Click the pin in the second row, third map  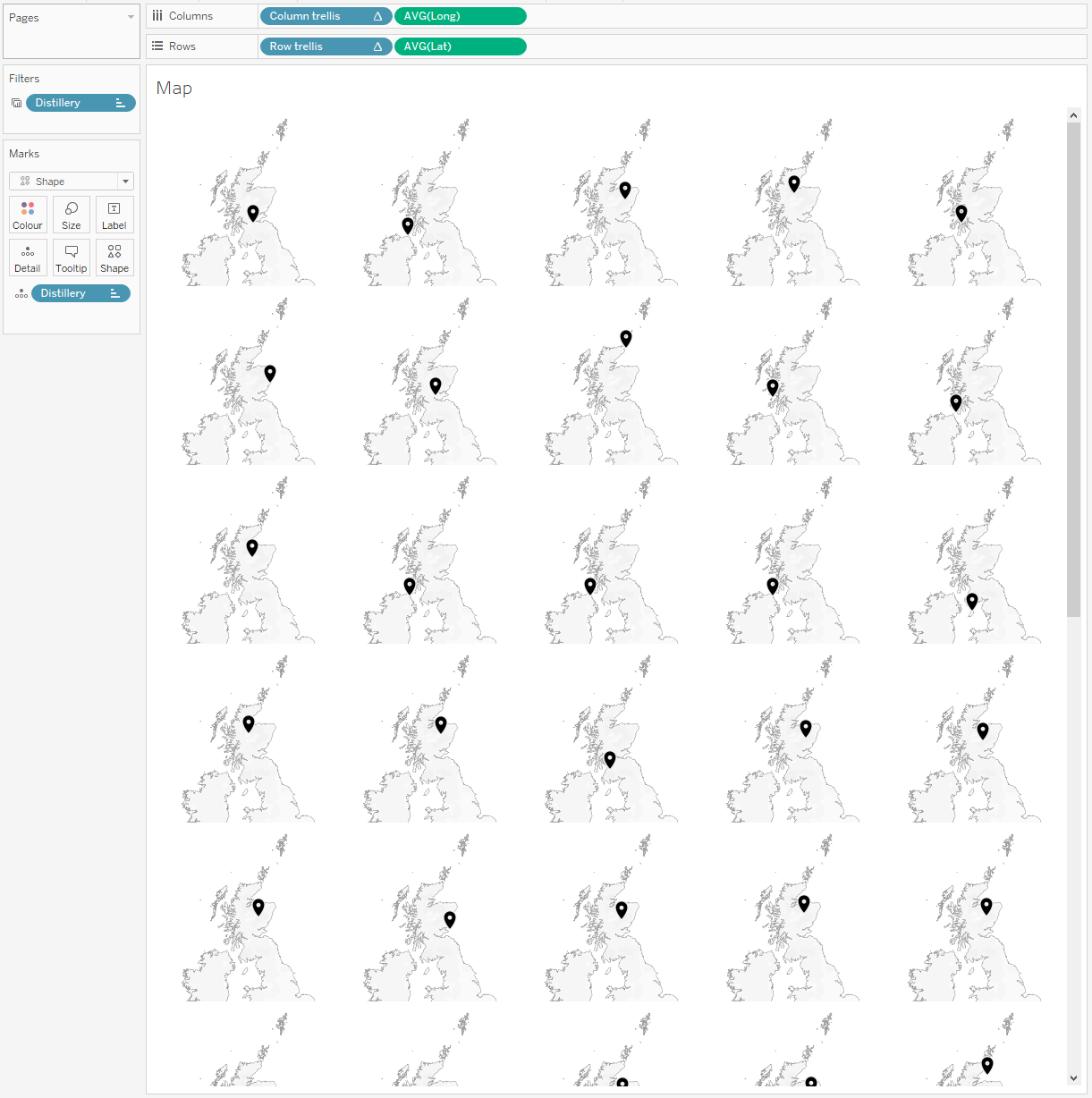(x=626, y=338)
